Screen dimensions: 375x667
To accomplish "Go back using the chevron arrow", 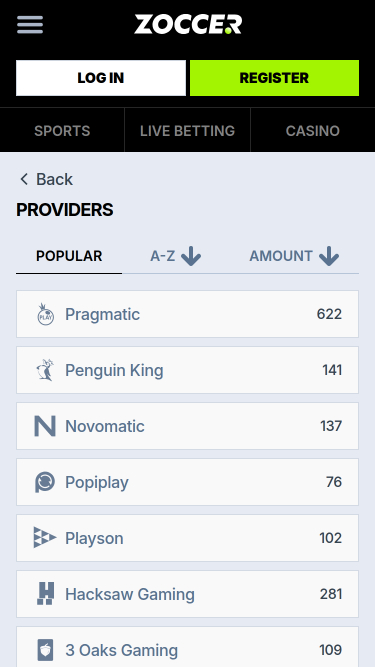I will pos(24,179).
